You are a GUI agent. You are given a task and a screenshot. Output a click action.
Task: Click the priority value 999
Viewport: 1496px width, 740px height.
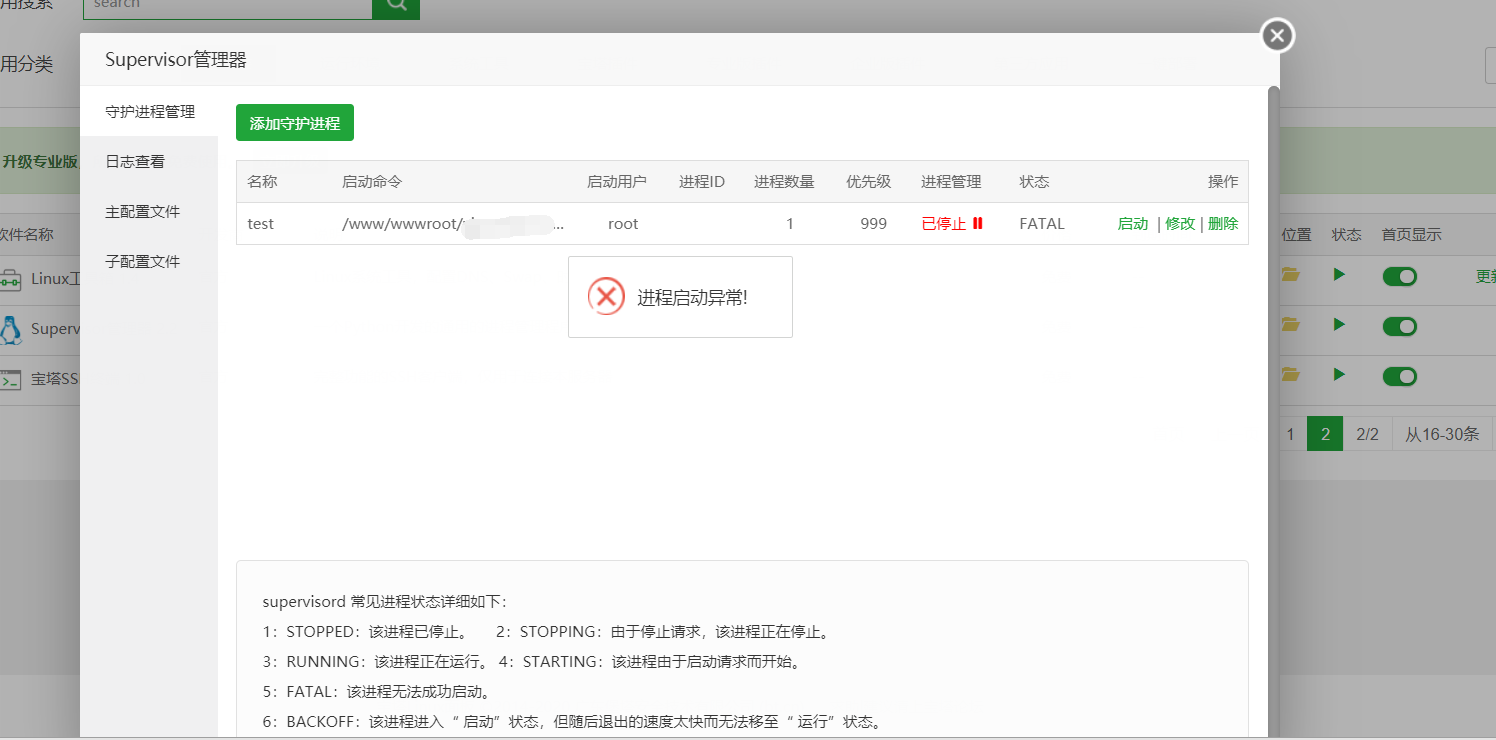click(873, 224)
